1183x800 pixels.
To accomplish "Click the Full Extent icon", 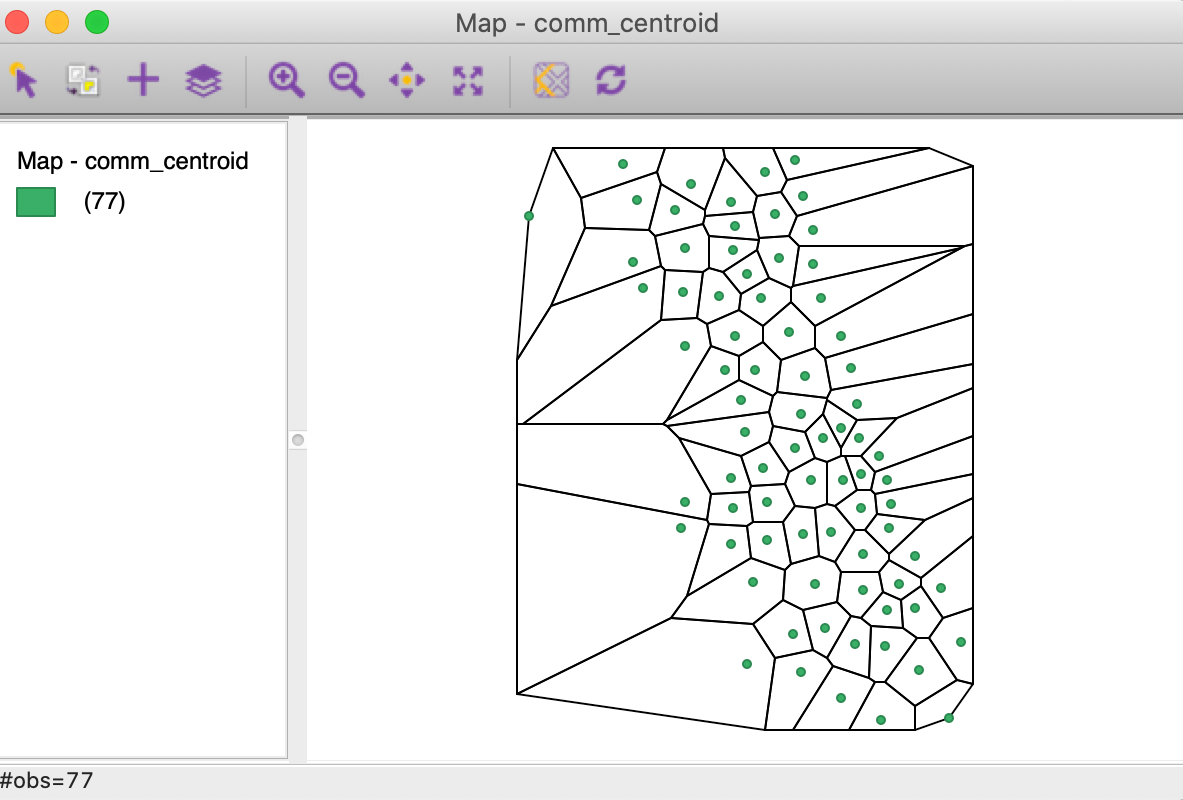I will coord(468,80).
